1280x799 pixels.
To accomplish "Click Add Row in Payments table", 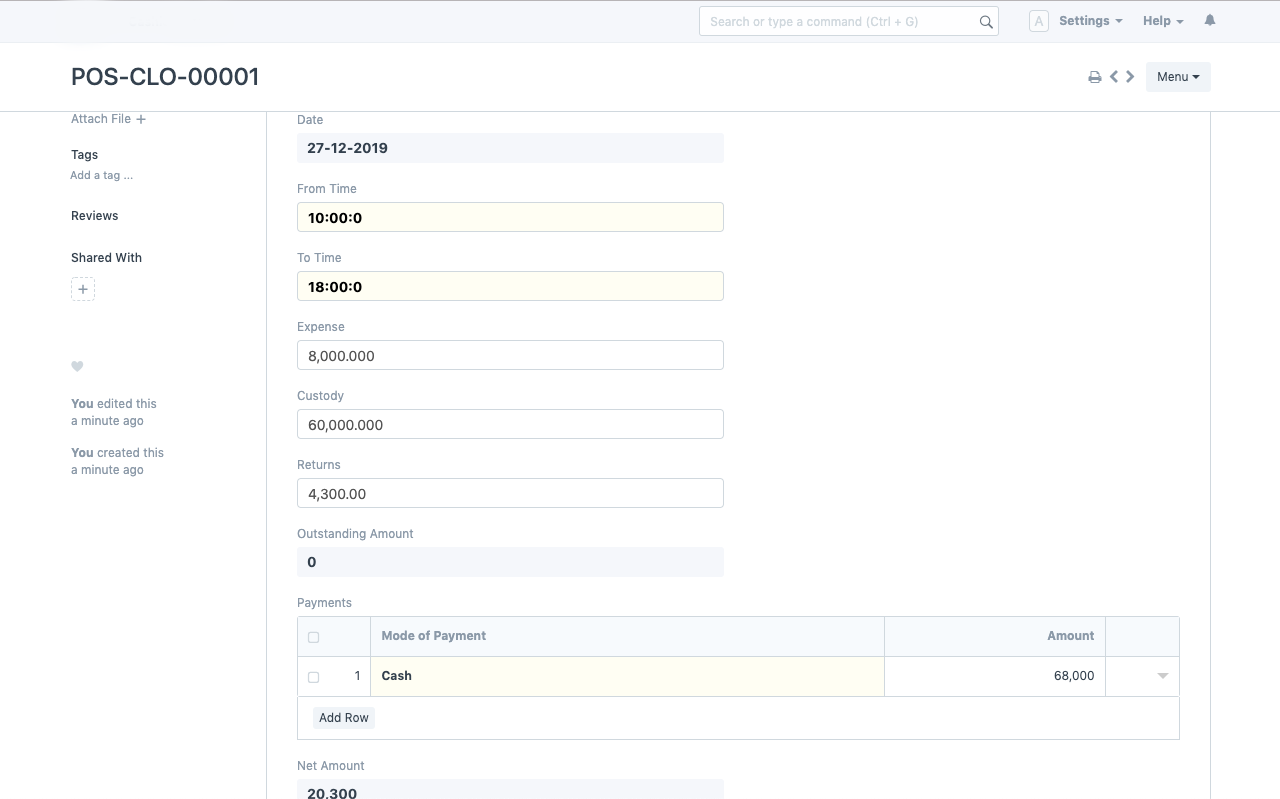I will (343, 718).
